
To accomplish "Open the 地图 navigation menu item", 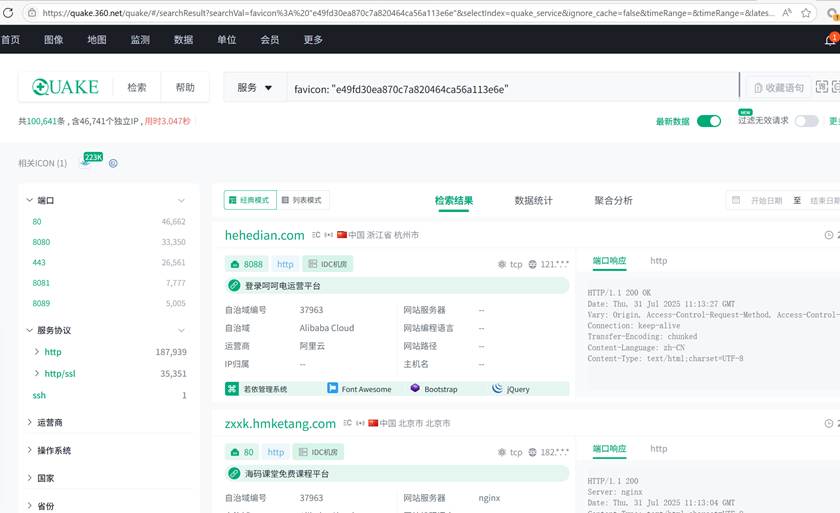I will point(97,40).
